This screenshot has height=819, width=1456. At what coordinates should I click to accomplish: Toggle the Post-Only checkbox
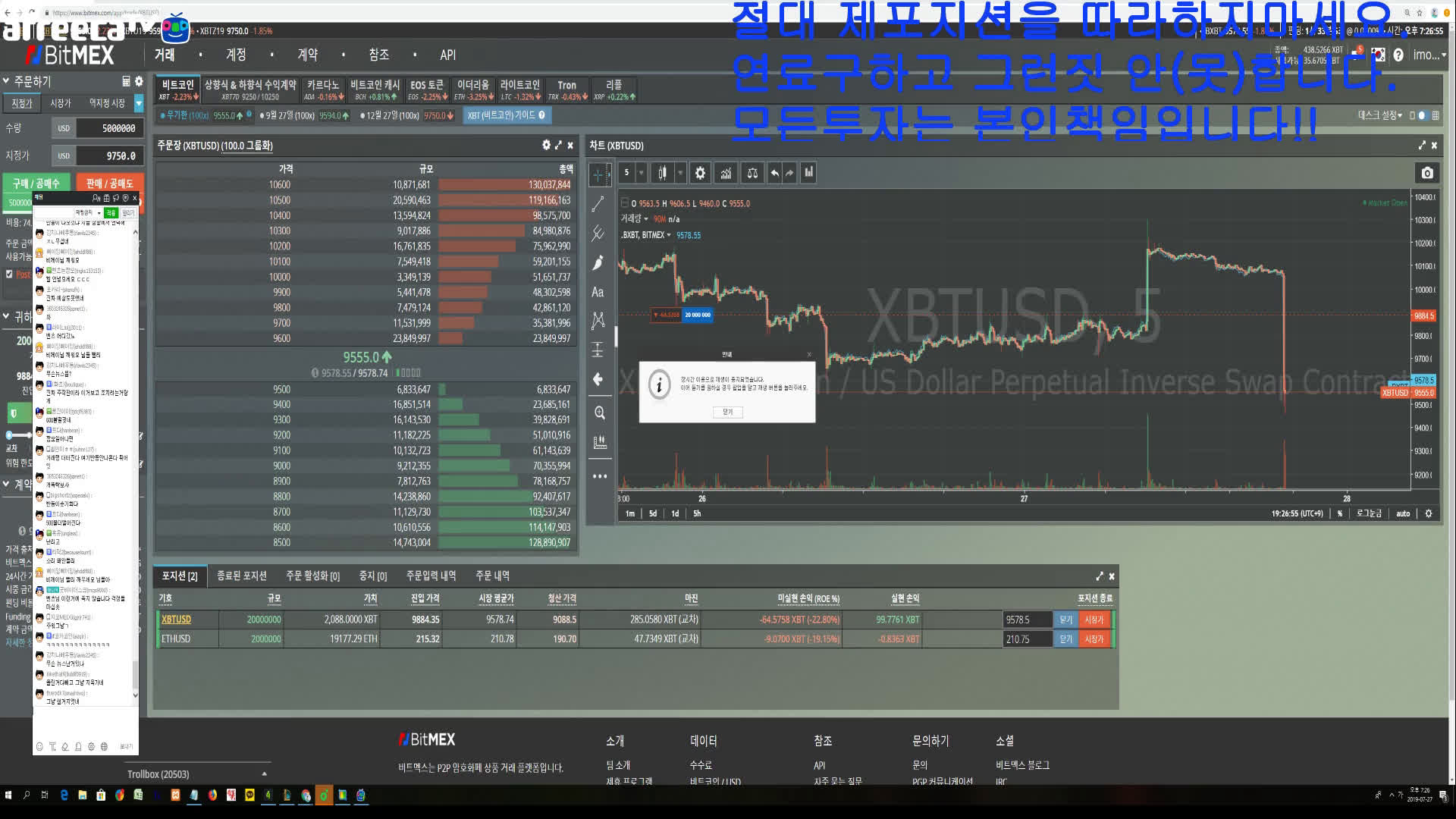pyautogui.click(x=10, y=274)
